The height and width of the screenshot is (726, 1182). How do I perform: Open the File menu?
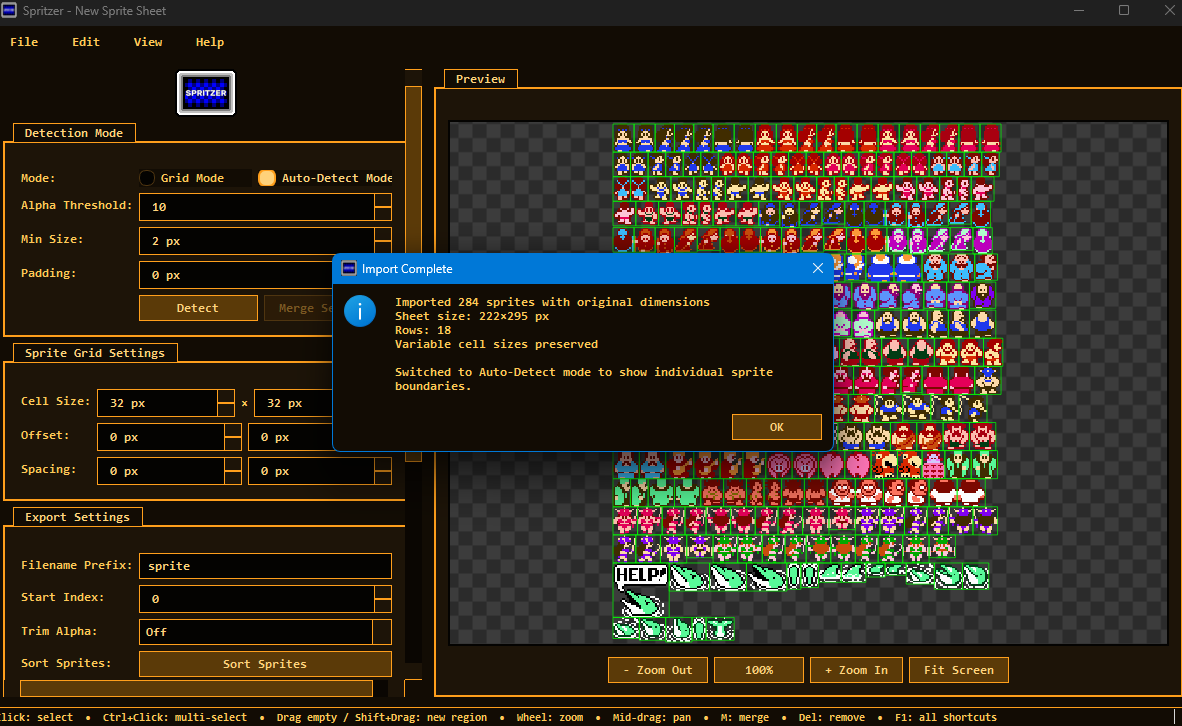24,42
